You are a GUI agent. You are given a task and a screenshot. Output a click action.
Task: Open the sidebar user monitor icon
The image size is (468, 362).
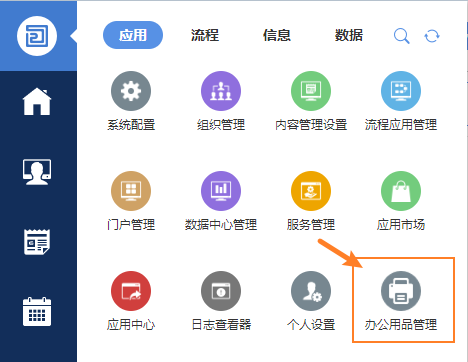click(x=37, y=172)
